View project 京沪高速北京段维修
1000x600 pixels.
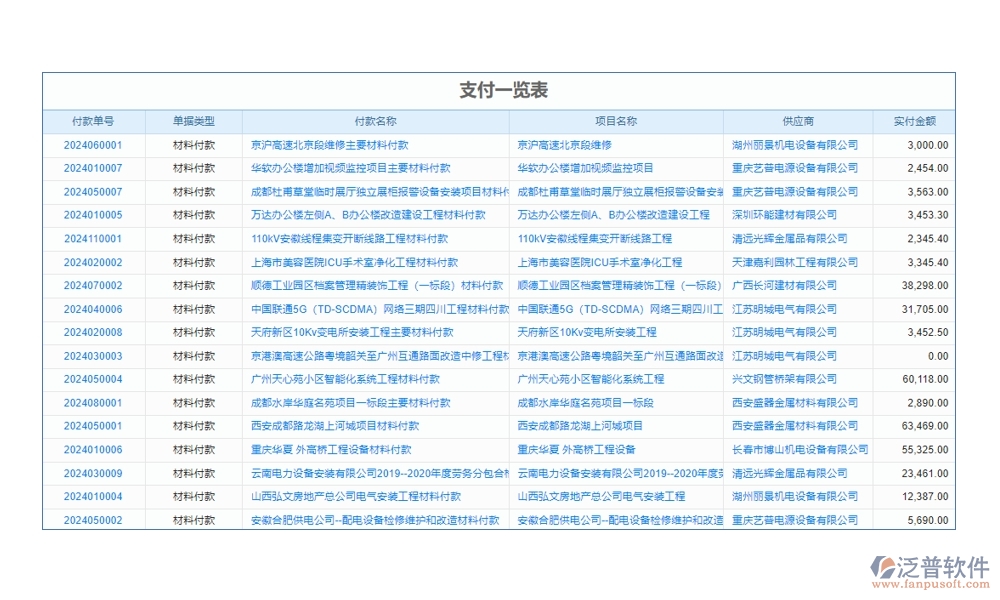click(x=567, y=144)
